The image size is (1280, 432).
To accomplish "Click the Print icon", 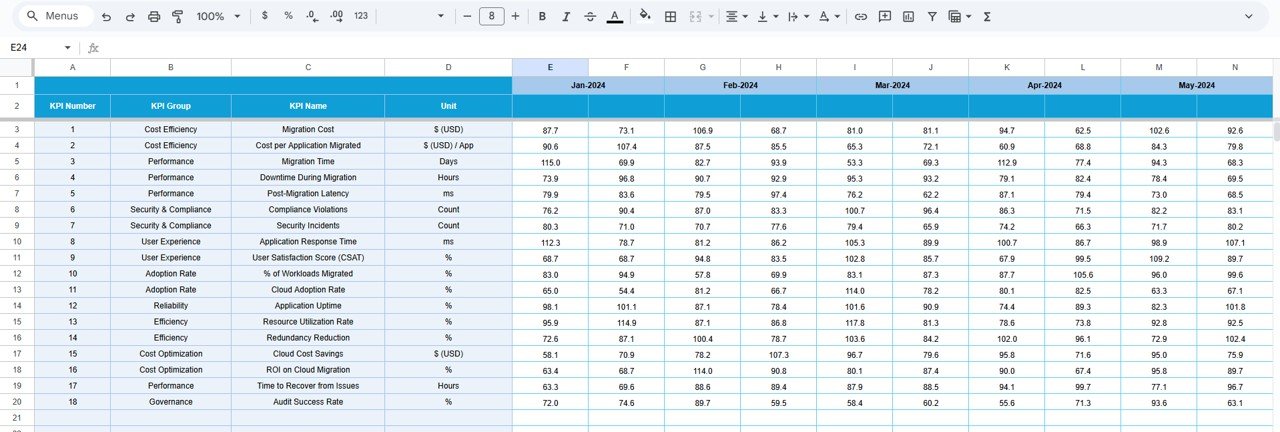I will click(153, 17).
